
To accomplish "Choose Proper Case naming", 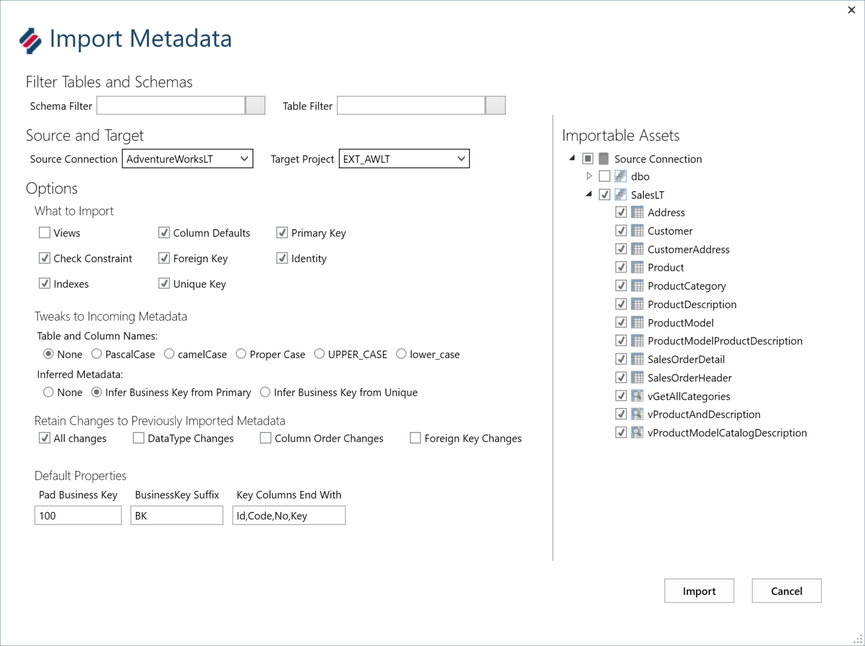I will (241, 354).
